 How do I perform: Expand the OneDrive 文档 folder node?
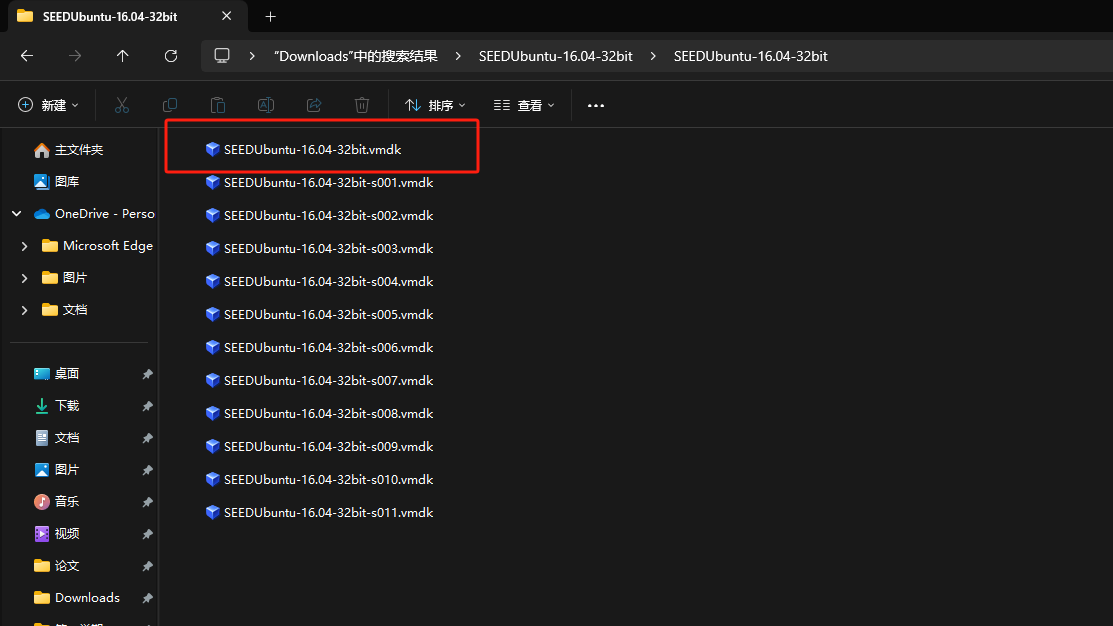[x=24, y=309]
